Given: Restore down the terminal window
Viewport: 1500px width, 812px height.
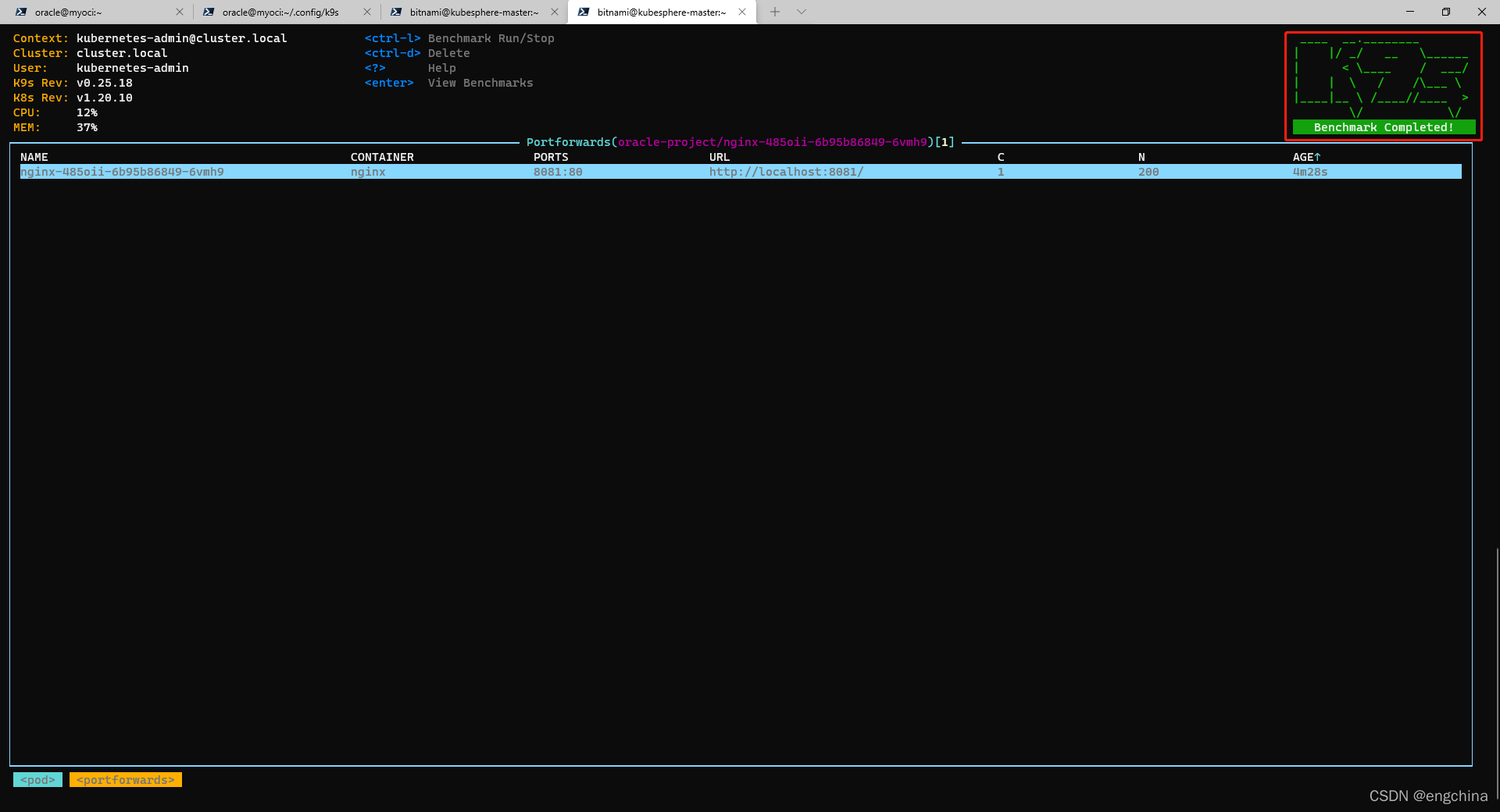Looking at the screenshot, I should [x=1446, y=12].
